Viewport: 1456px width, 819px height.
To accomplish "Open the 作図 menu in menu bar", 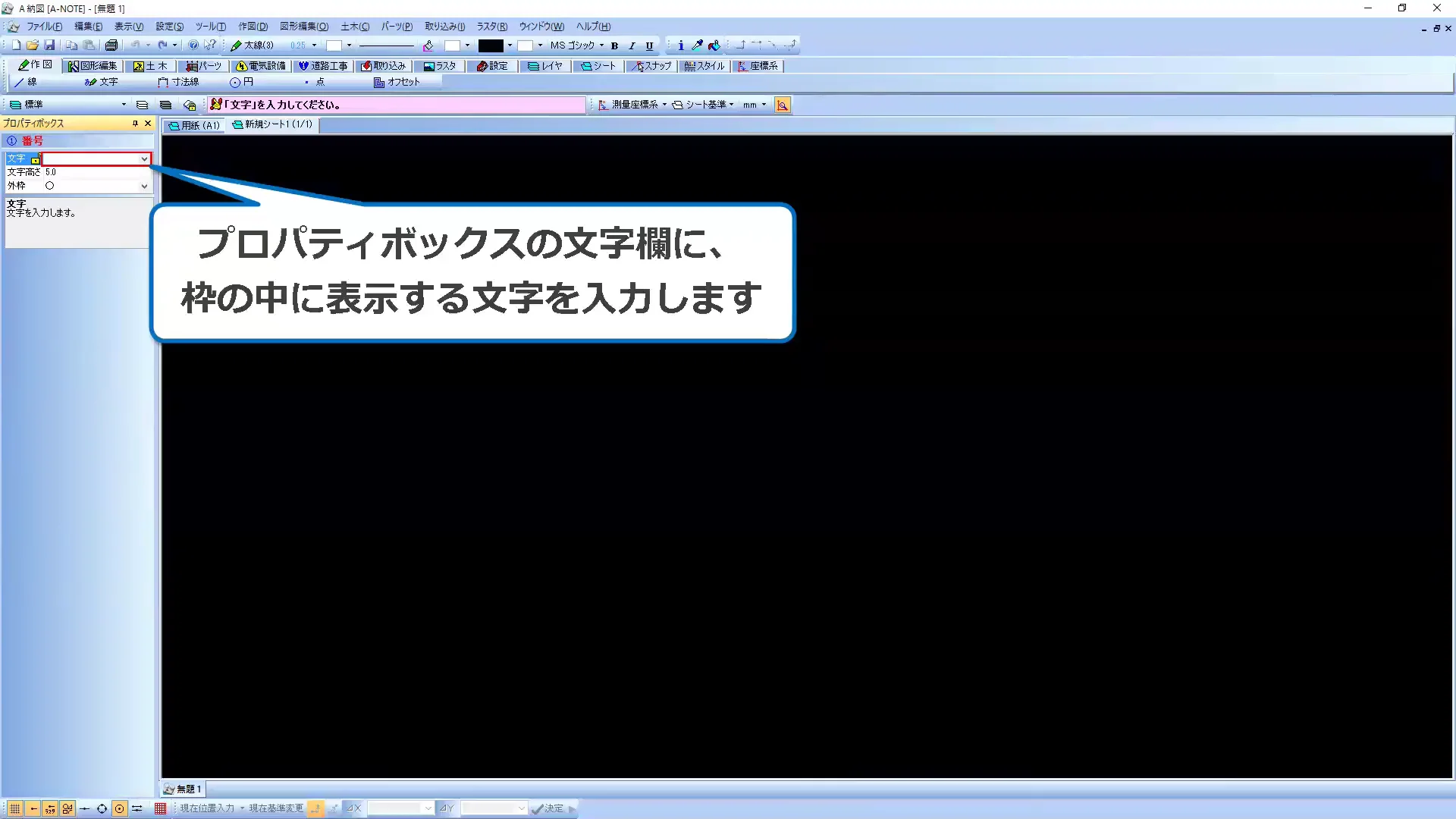I will pyautogui.click(x=253, y=27).
